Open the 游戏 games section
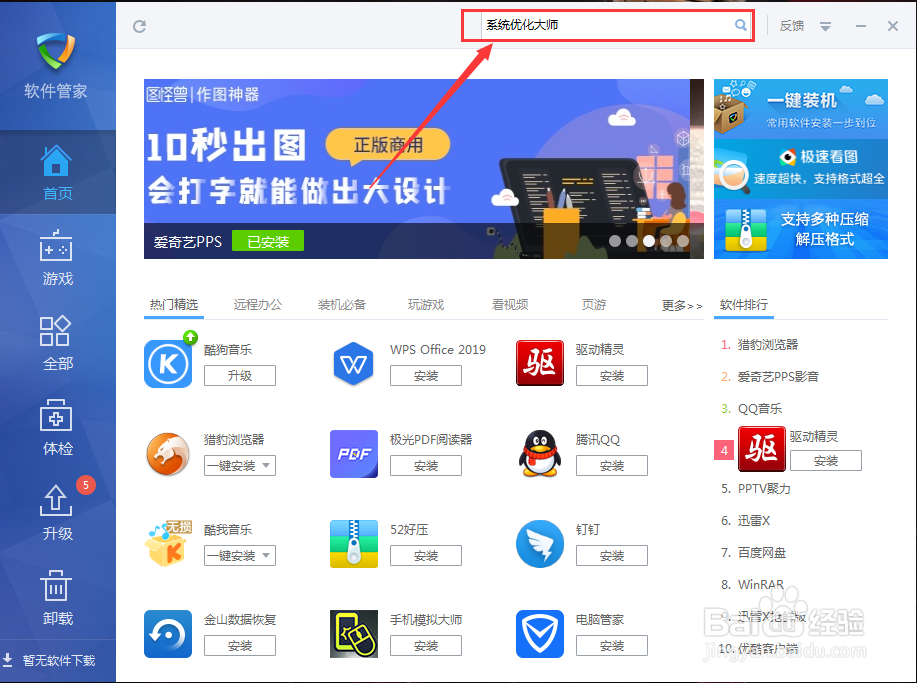The height and width of the screenshot is (683, 917). click(x=57, y=257)
